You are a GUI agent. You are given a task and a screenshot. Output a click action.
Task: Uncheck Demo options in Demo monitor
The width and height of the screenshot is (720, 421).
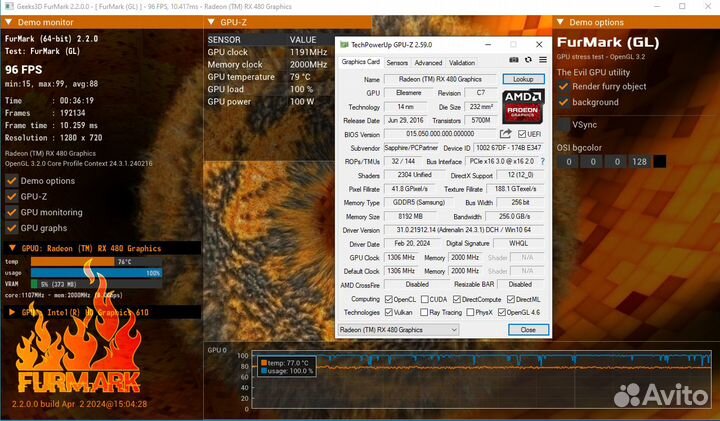[11, 181]
